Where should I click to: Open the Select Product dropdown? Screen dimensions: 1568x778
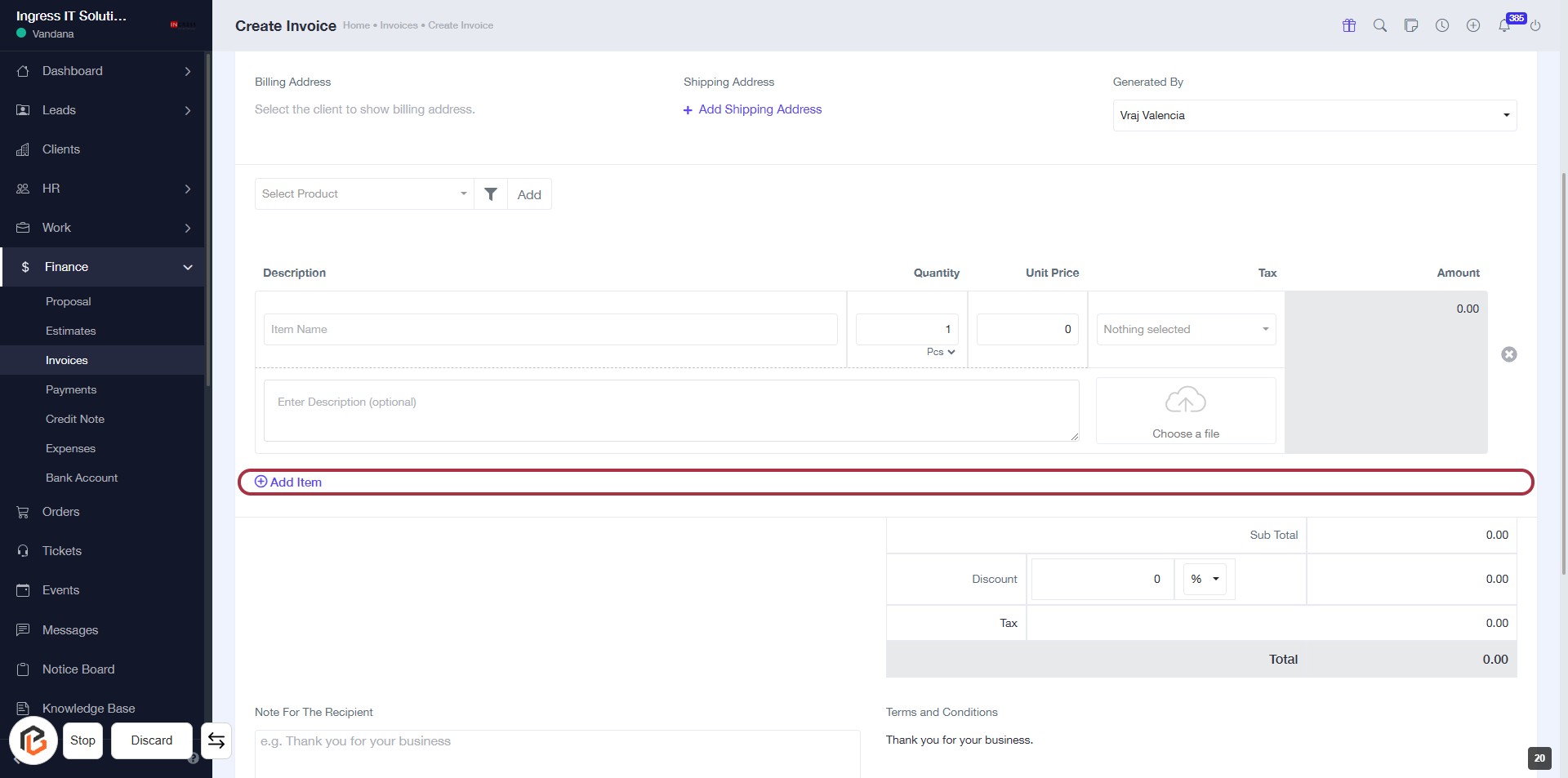coord(364,194)
